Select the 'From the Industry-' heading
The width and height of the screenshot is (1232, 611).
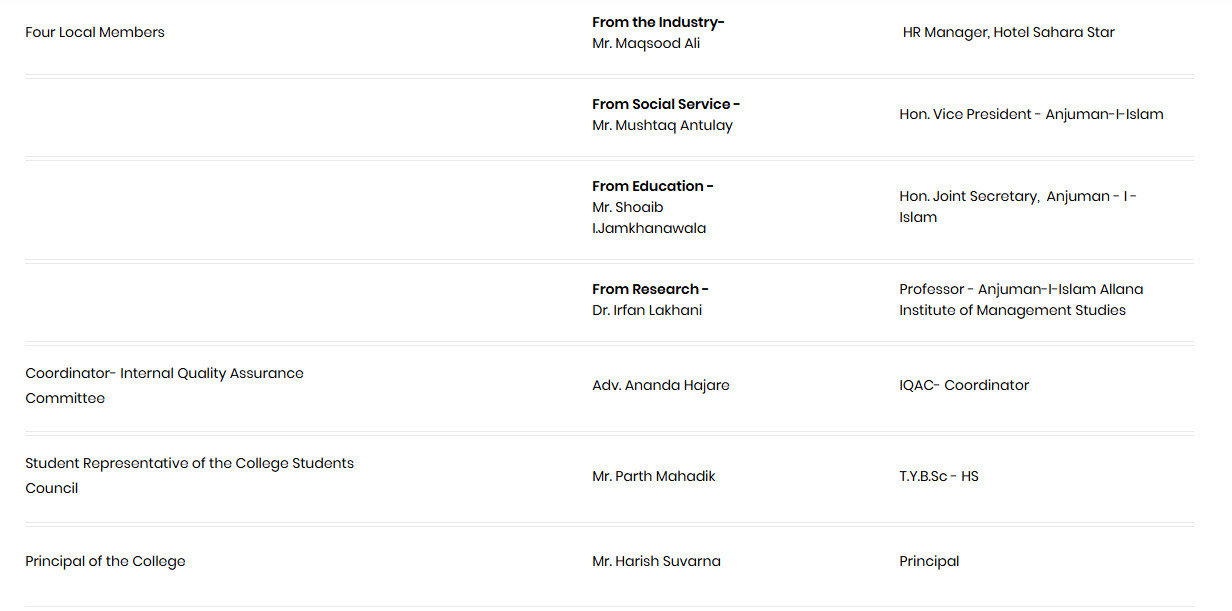coord(658,22)
